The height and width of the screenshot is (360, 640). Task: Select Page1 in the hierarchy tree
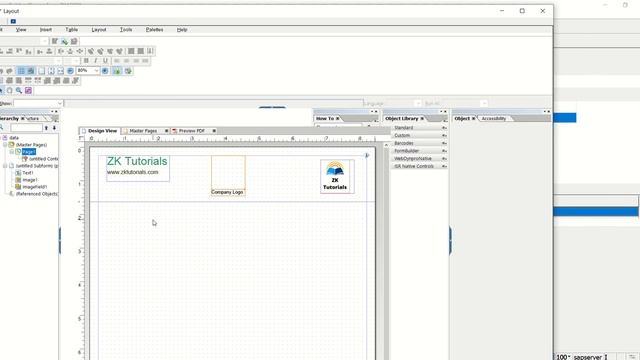coord(29,152)
